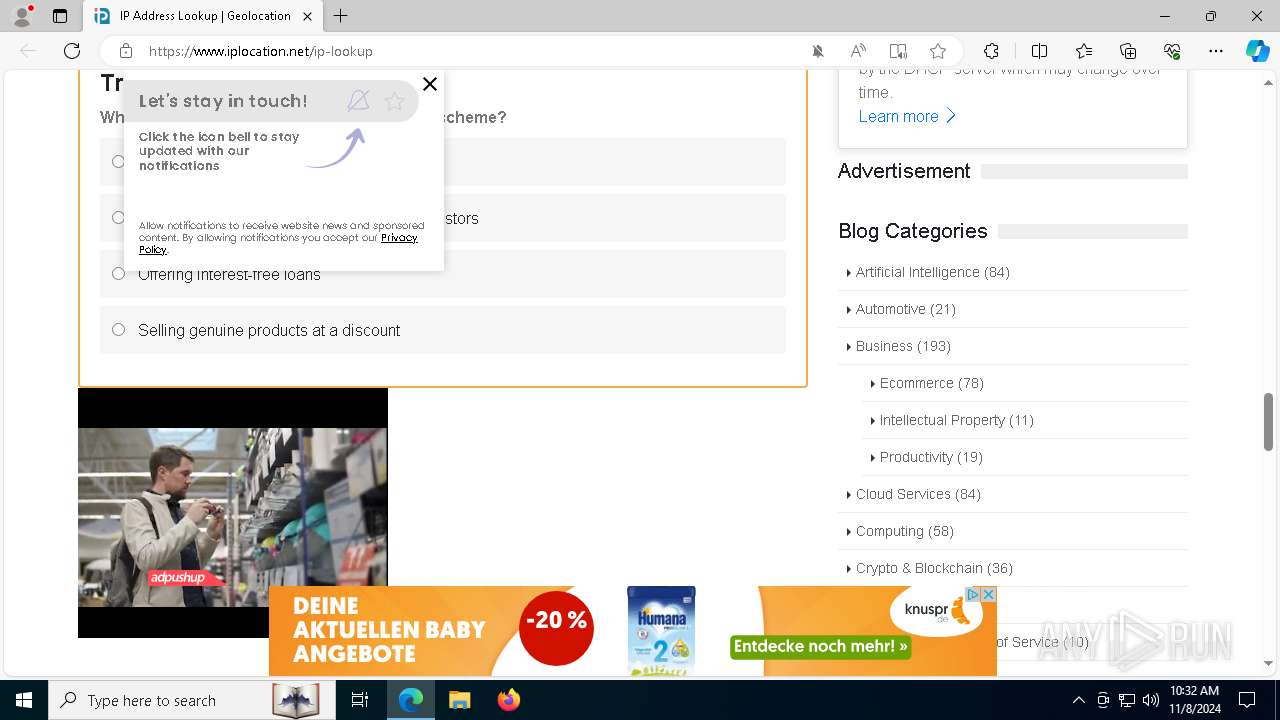The image size is (1280, 720).
Task: Enter Immersive Reader mode
Action: (x=898, y=51)
